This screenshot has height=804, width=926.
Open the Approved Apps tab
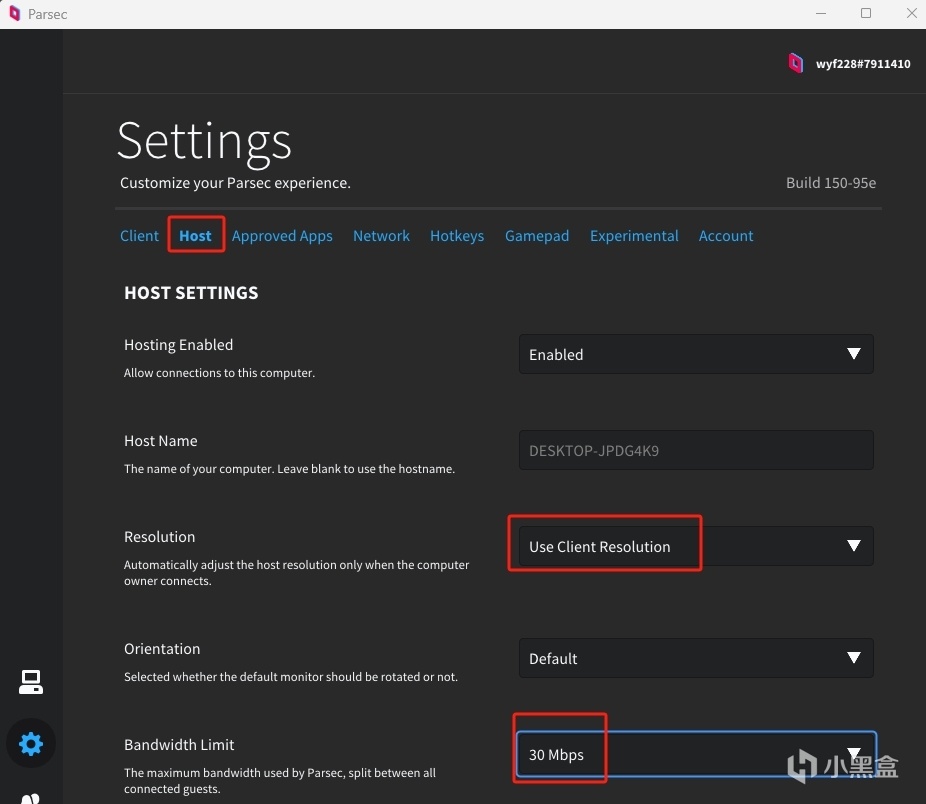click(282, 236)
